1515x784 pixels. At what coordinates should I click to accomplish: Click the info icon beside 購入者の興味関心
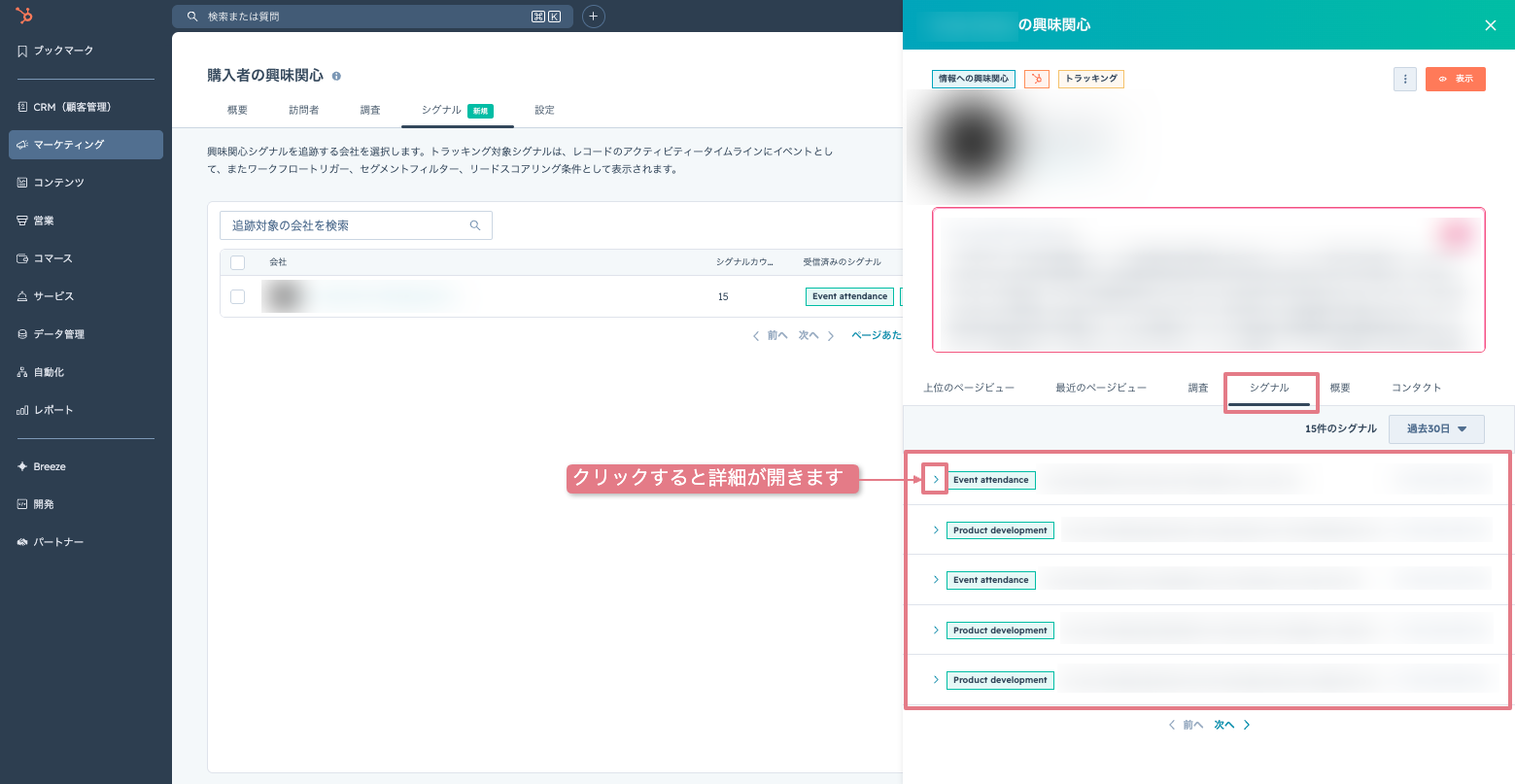(336, 76)
